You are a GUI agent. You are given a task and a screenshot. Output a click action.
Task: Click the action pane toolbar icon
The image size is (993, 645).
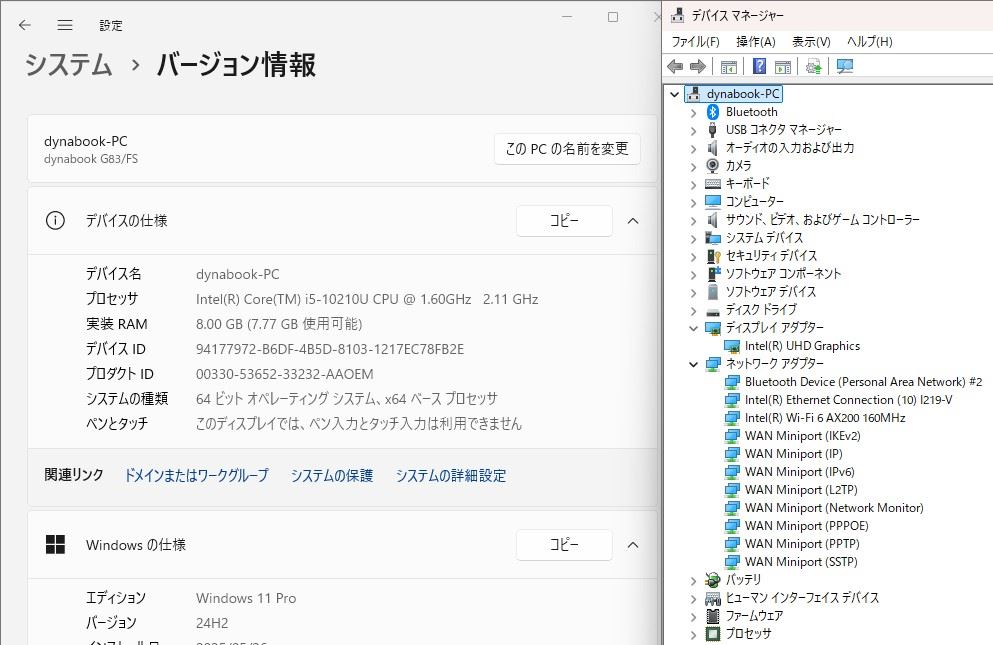[783, 67]
